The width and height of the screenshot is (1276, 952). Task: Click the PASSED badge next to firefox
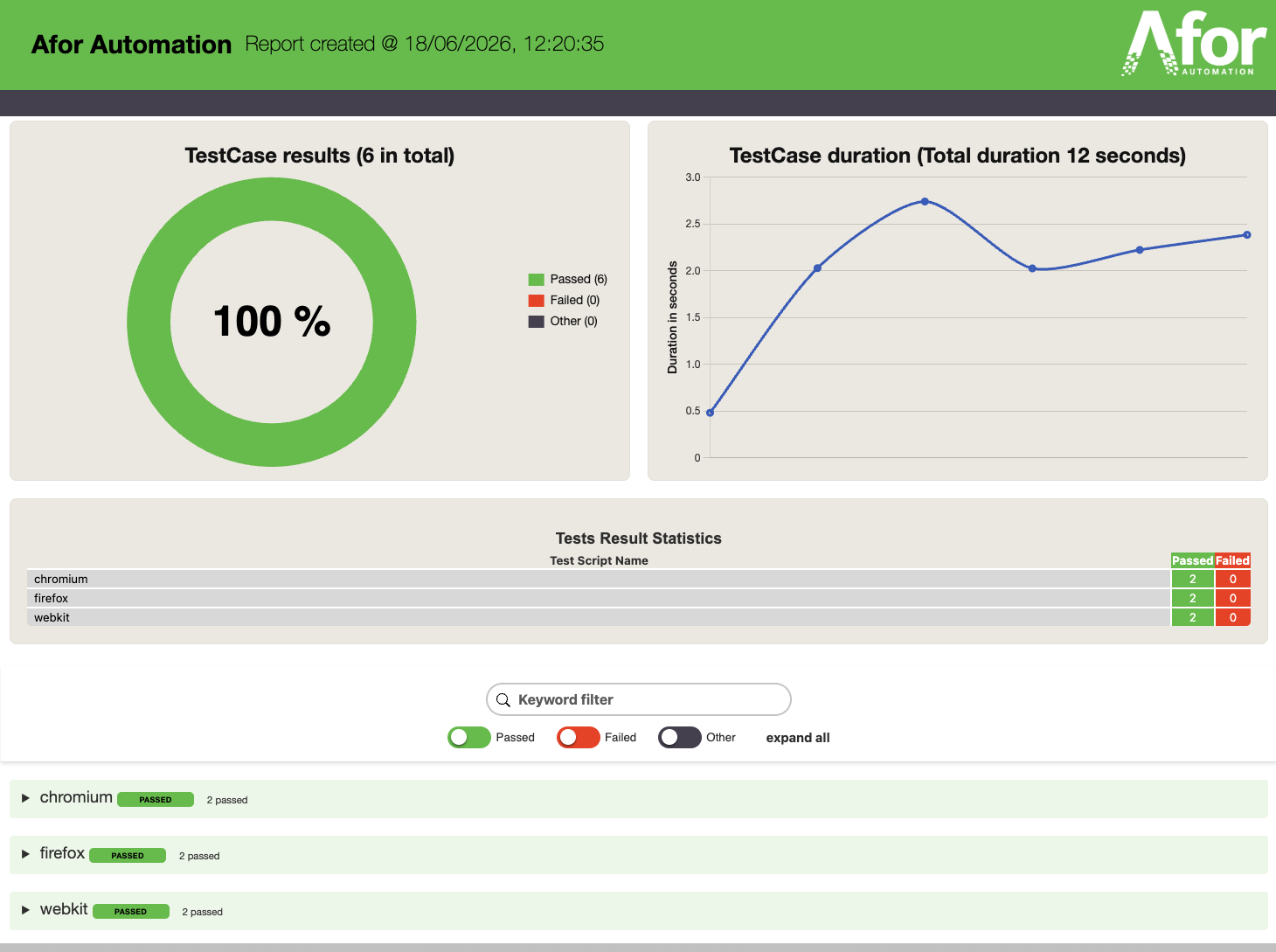128,856
